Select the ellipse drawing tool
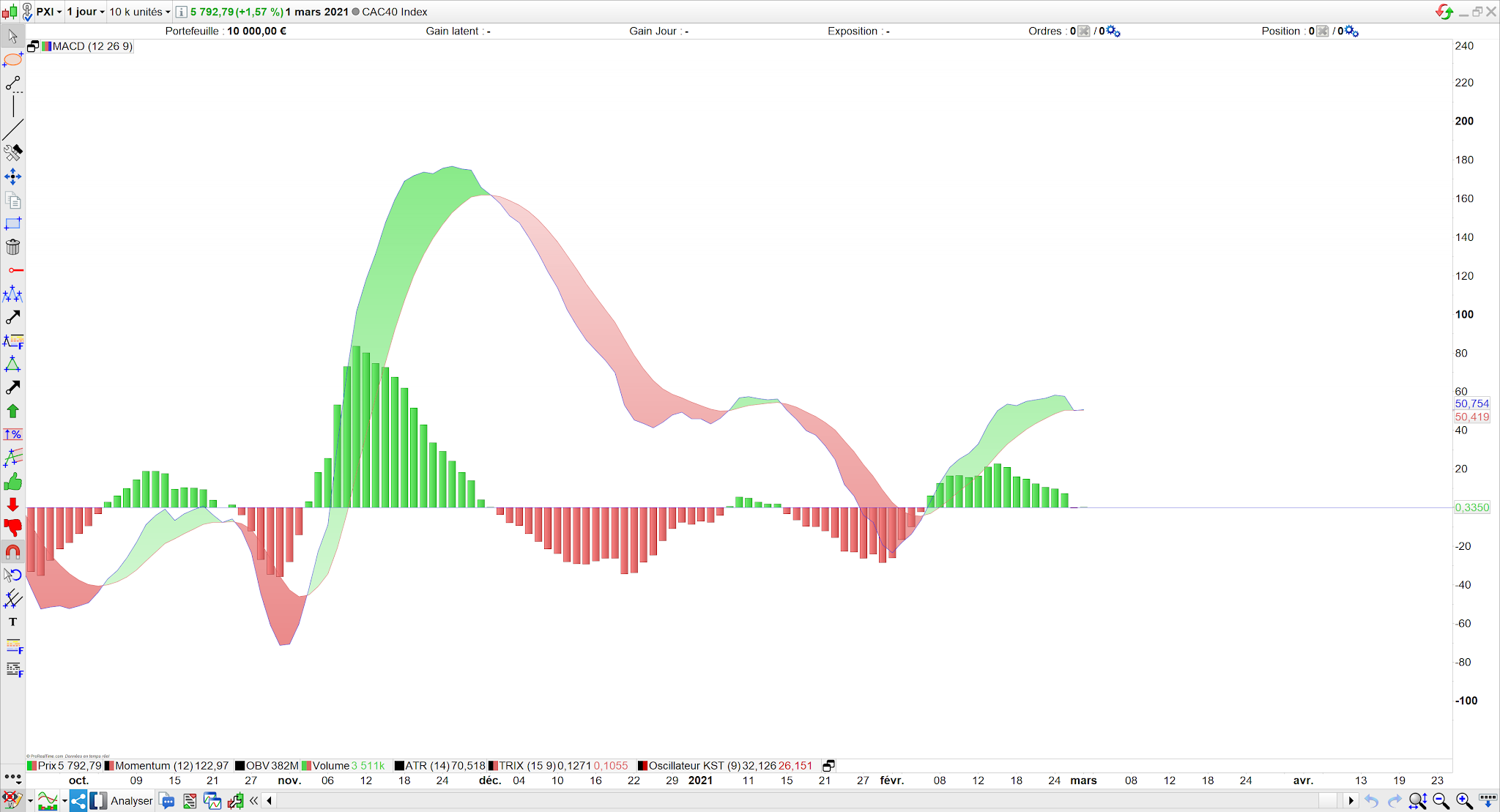This screenshot has height=812, width=1500. pos(12,59)
